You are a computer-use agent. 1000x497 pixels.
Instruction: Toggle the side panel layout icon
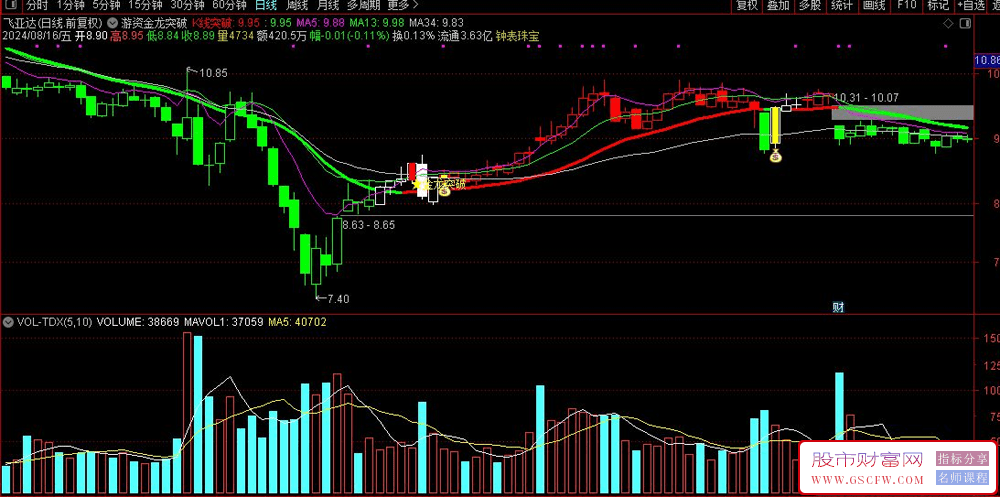tap(966, 24)
